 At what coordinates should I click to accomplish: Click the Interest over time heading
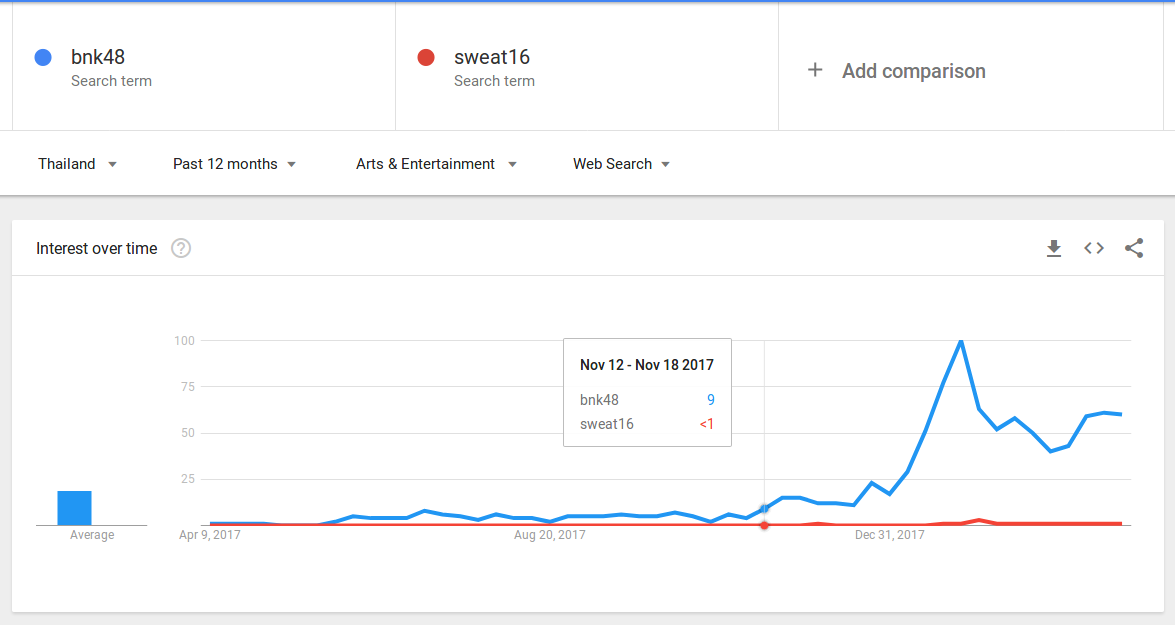(97, 248)
